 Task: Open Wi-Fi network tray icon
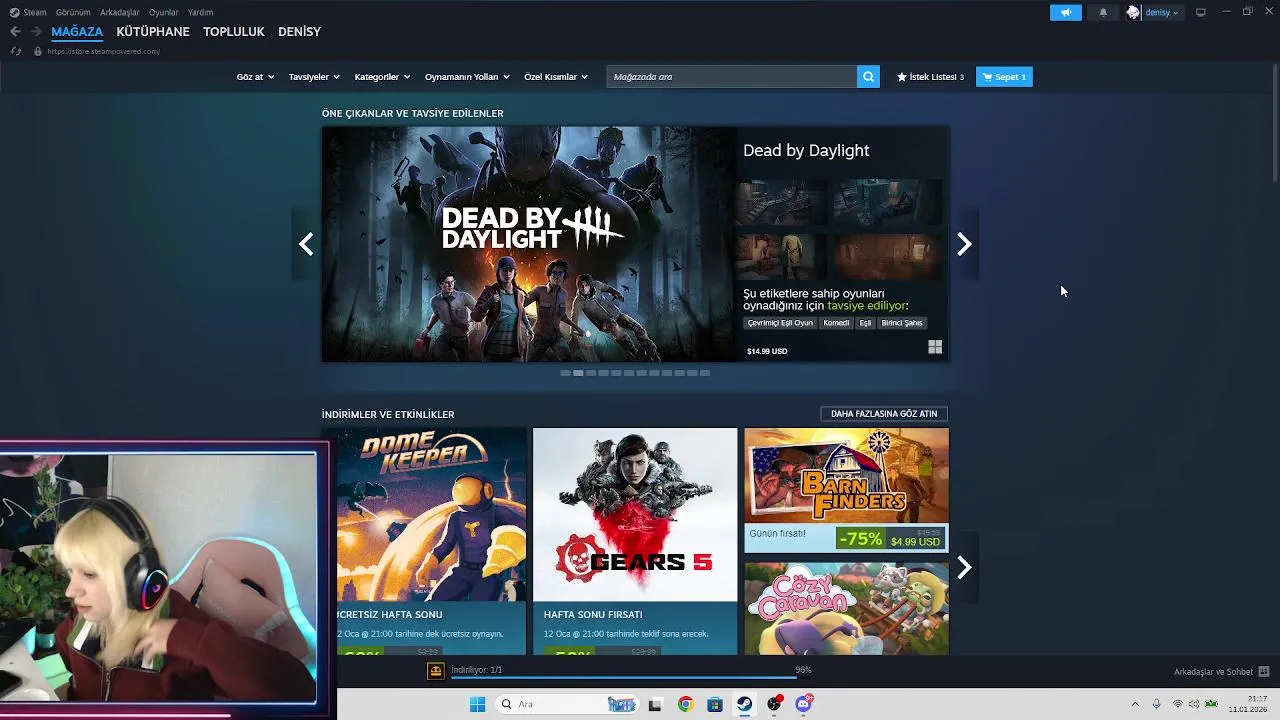tap(1178, 704)
